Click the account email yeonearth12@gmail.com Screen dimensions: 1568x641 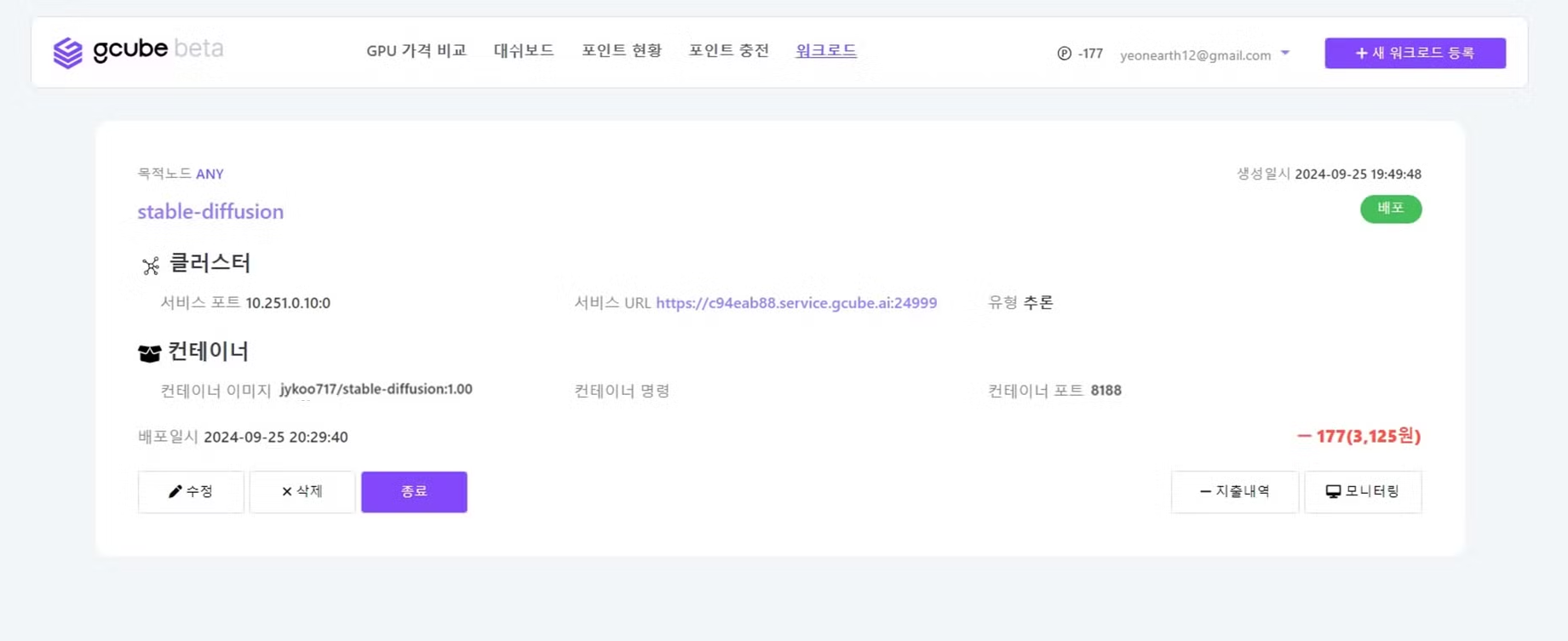tap(1195, 55)
